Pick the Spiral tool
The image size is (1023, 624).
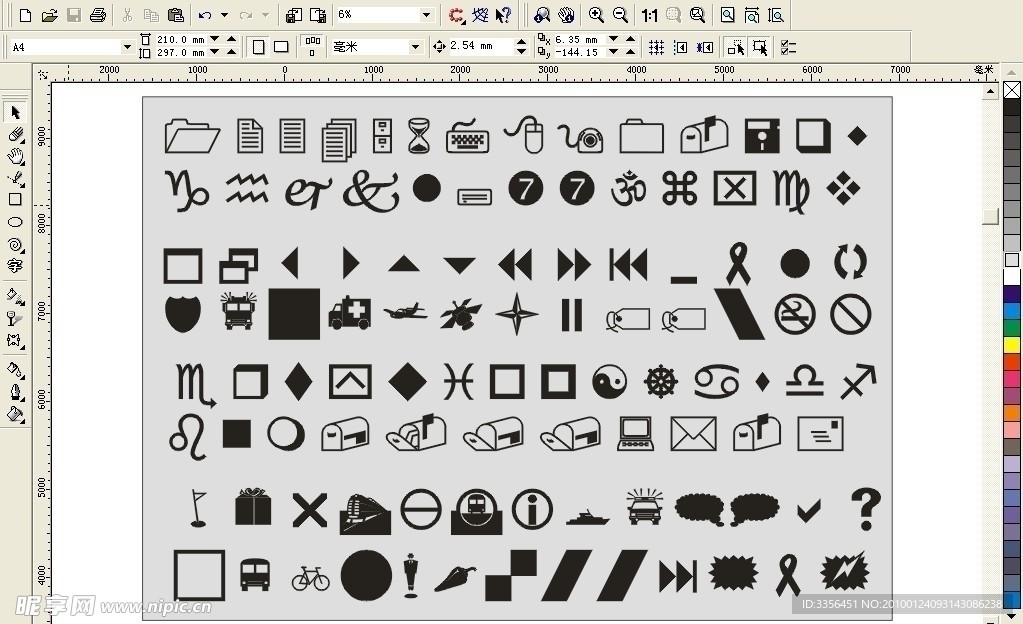coord(15,244)
